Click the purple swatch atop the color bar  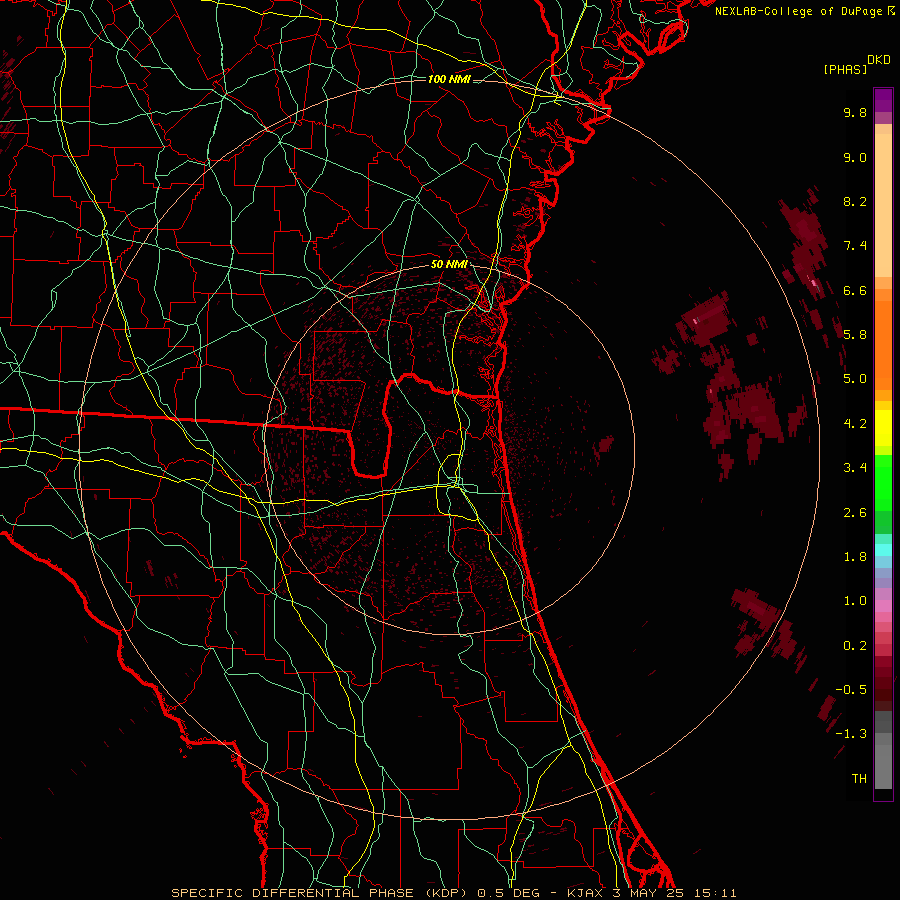coord(883,100)
